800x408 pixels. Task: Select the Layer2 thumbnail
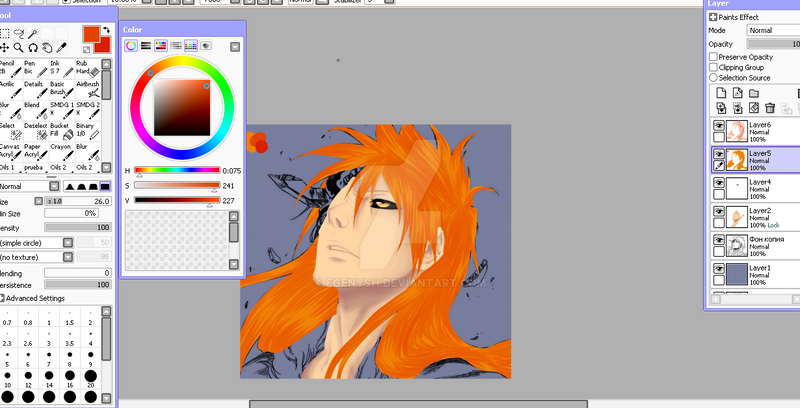click(x=737, y=216)
